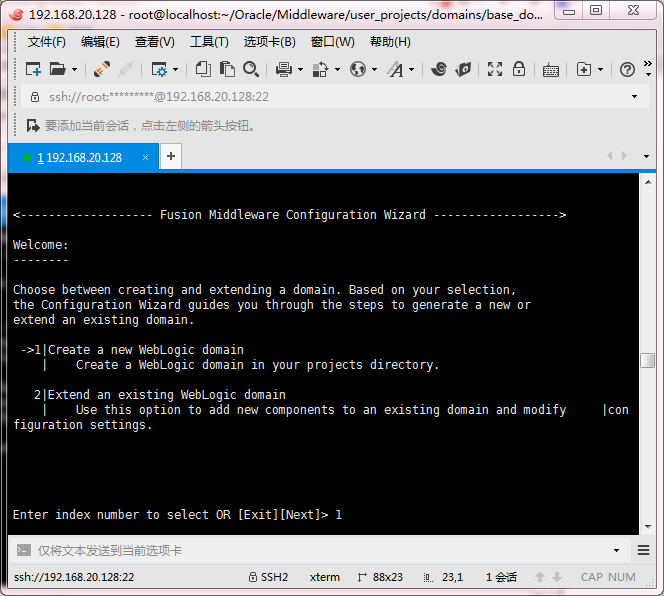Click the lock screen padlock icon
Viewport: 664px width, 596px height.
tap(519, 69)
